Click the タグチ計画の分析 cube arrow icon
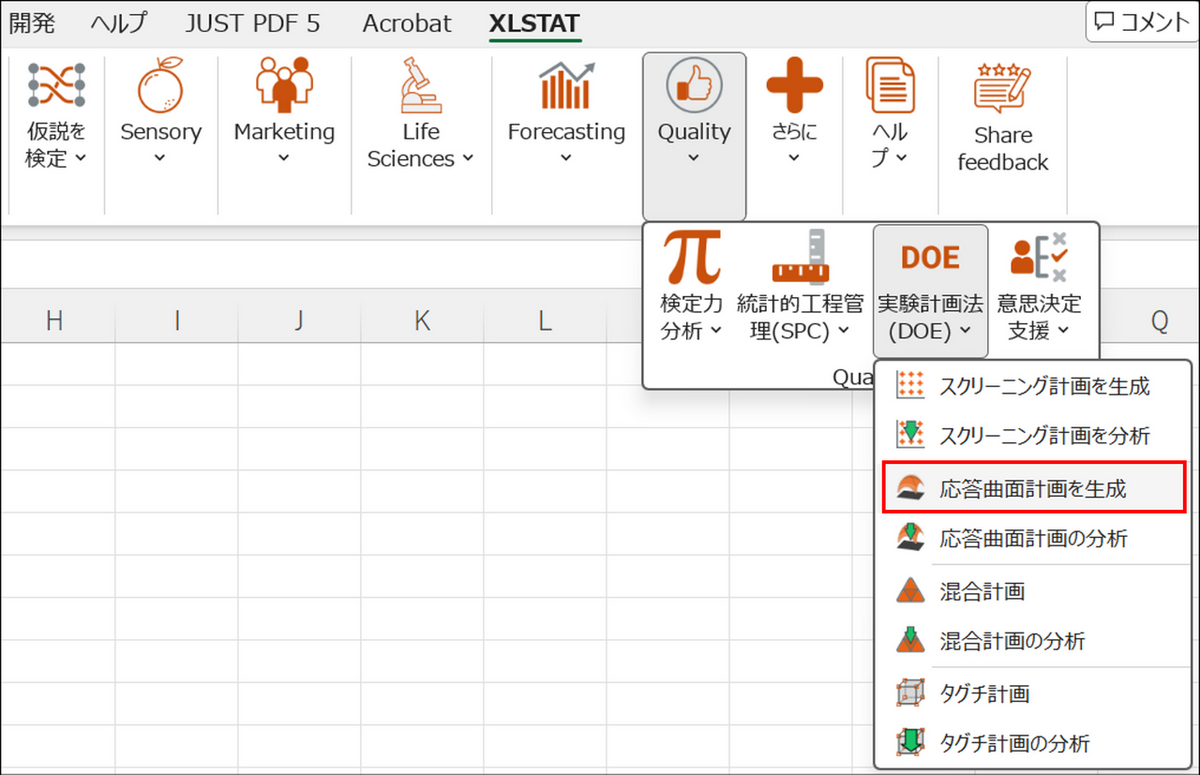 click(910, 742)
